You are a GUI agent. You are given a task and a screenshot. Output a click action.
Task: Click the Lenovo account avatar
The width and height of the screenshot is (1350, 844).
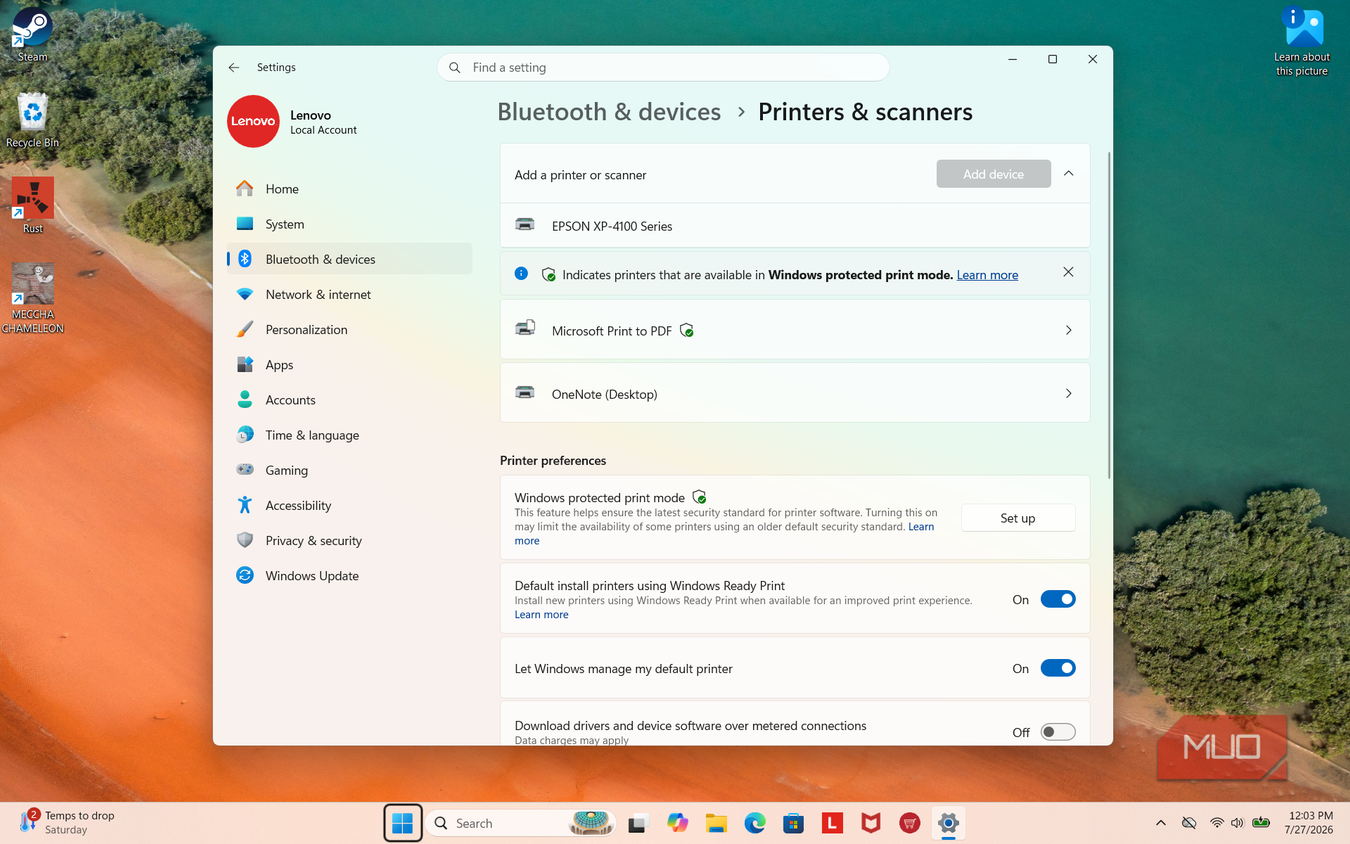[x=253, y=121]
